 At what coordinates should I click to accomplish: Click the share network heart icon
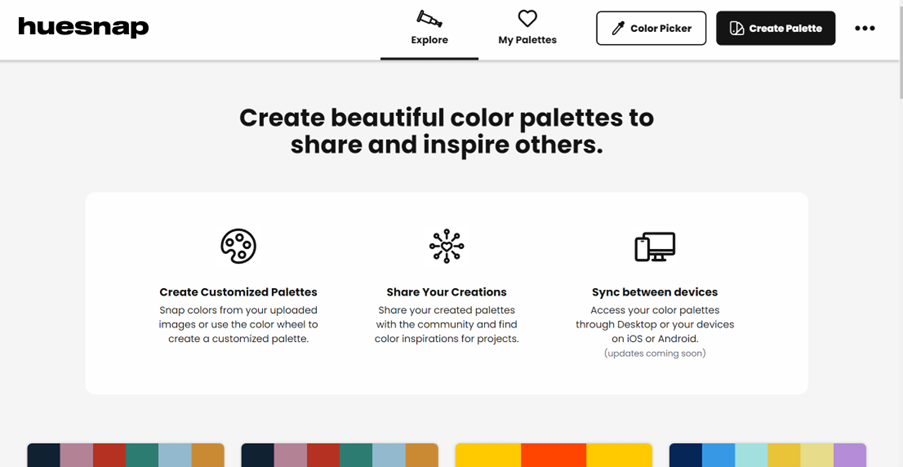pos(446,246)
